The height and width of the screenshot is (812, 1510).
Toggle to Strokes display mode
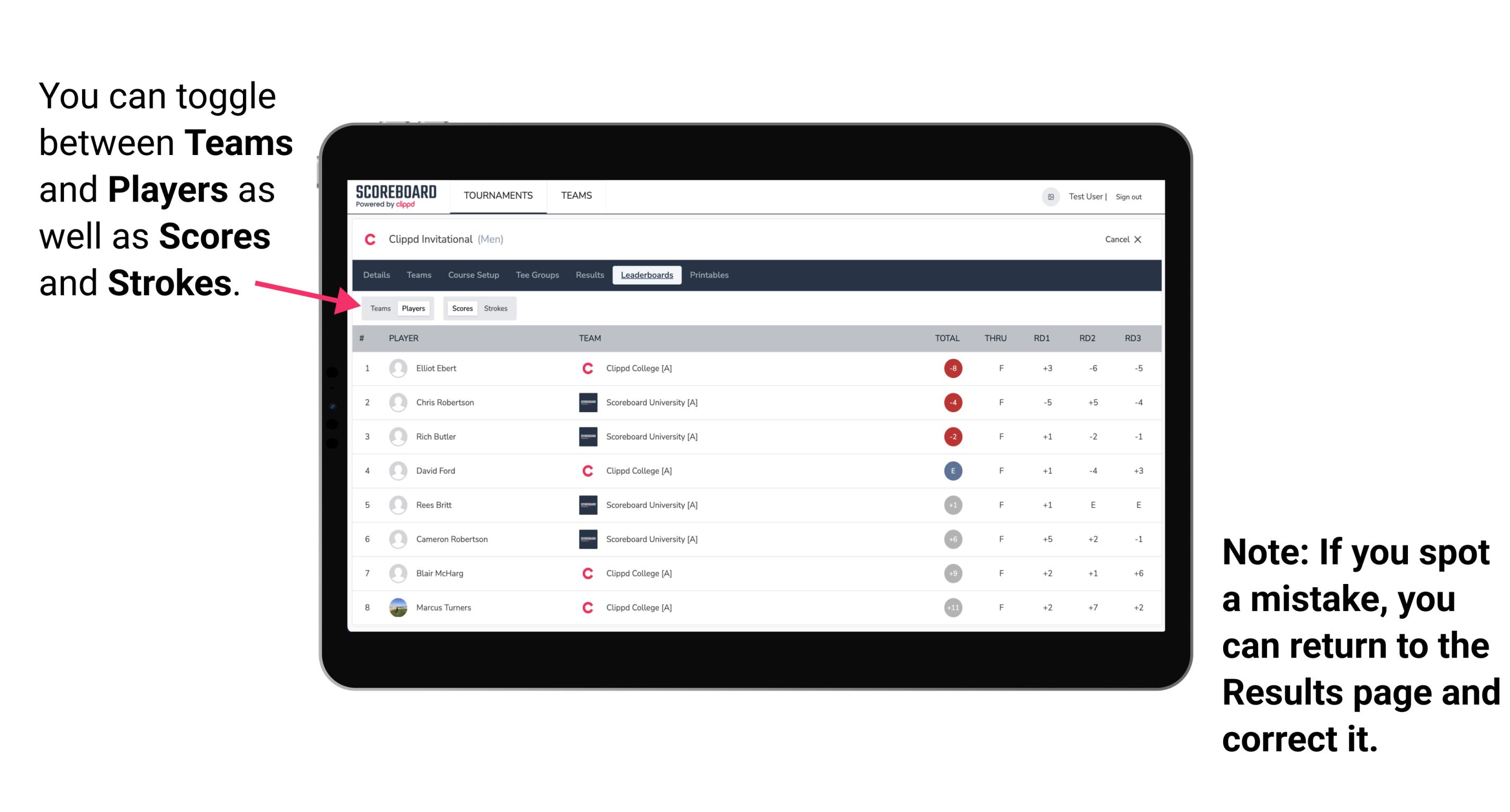point(497,308)
